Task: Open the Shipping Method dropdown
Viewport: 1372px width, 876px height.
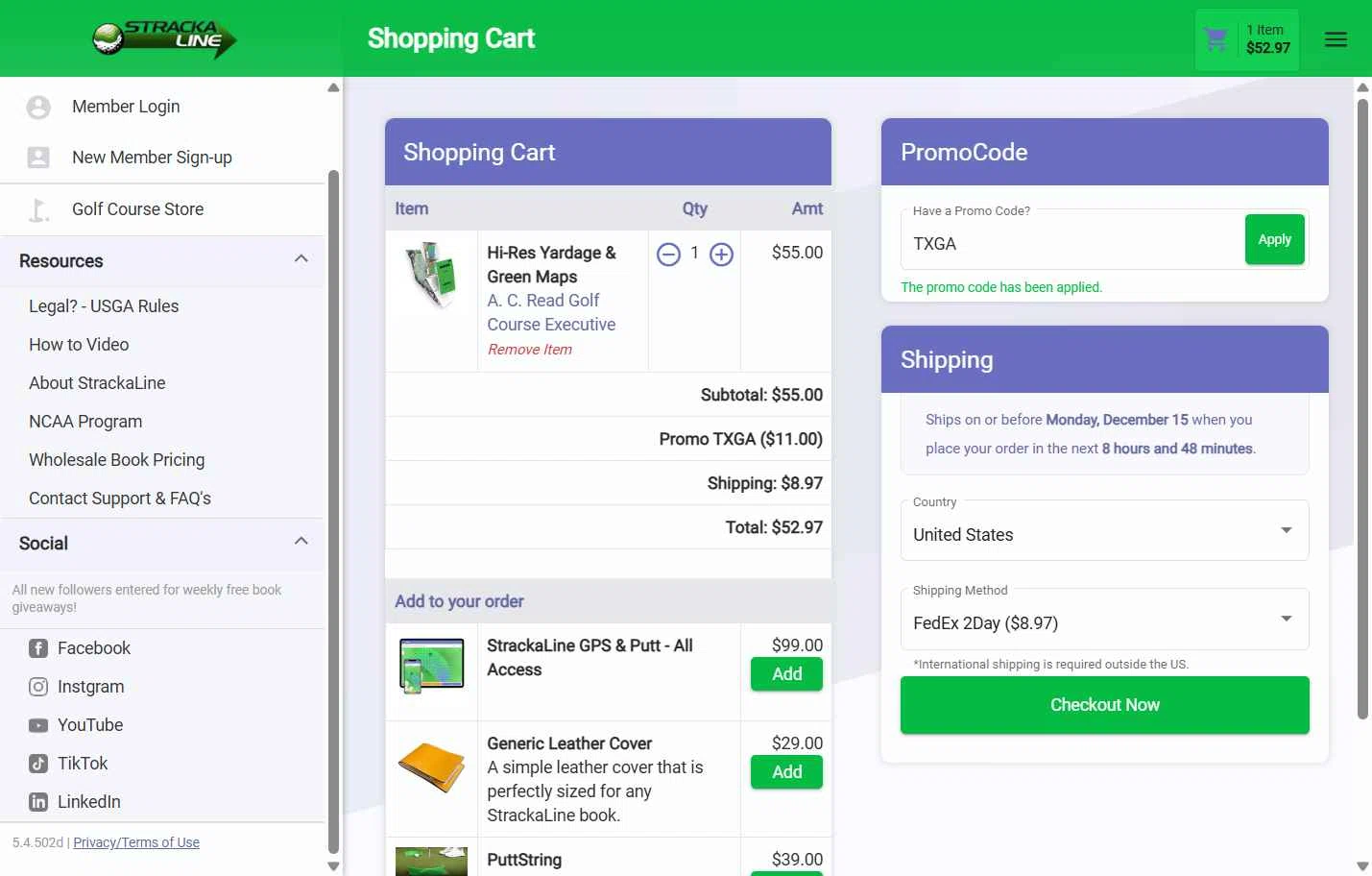Action: (1104, 619)
